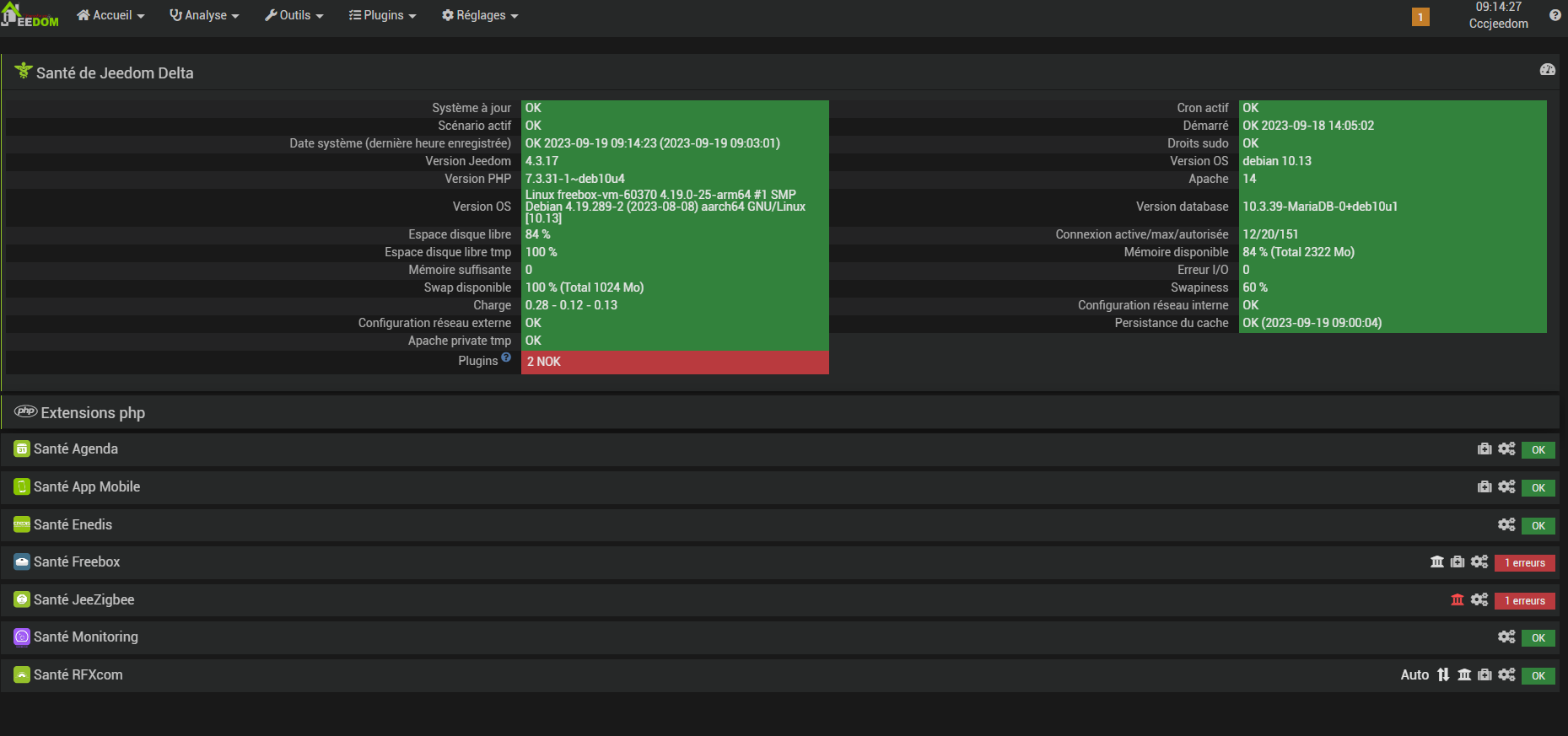1568x736 pixels.
Task: Click the Swapiness value 60 %
Action: pyautogui.click(x=1255, y=287)
